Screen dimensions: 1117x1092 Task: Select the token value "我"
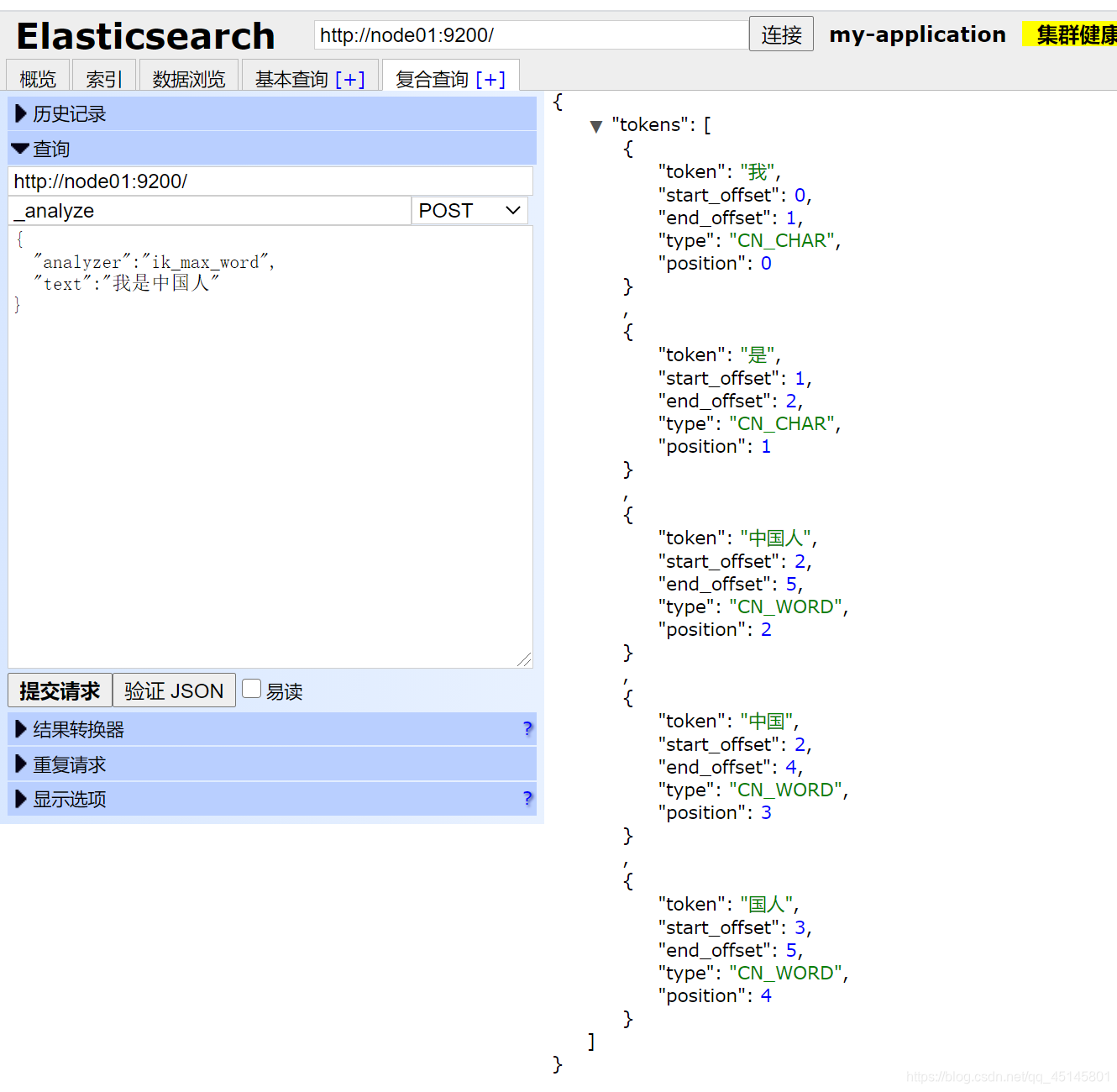point(758,171)
